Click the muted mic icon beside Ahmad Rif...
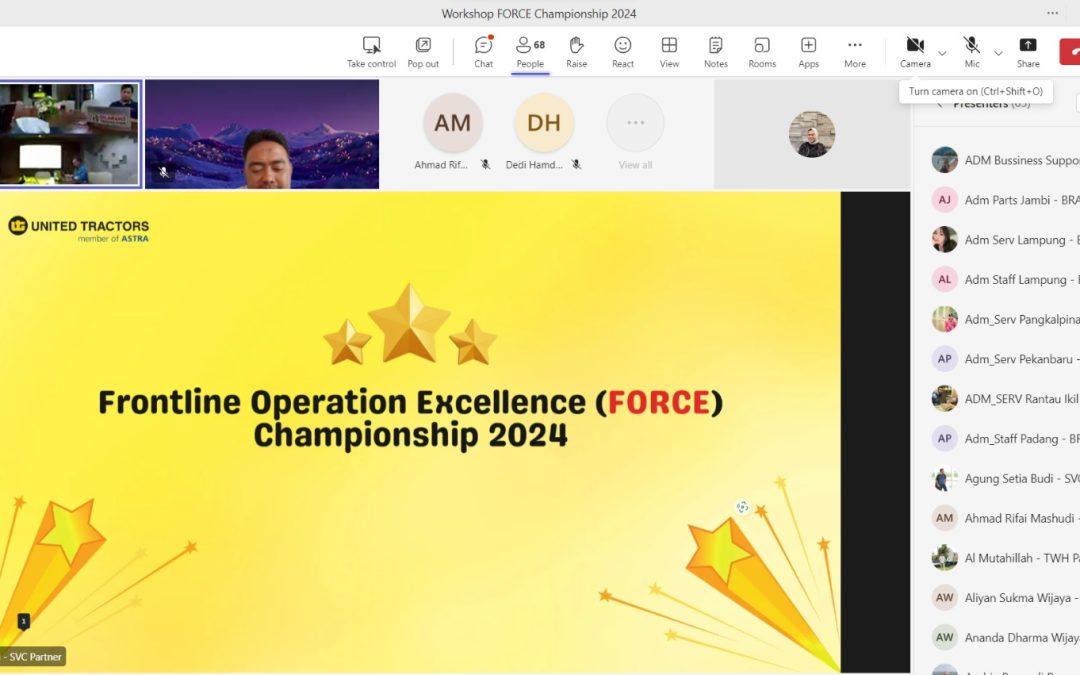This screenshot has width=1080, height=675. (486, 165)
